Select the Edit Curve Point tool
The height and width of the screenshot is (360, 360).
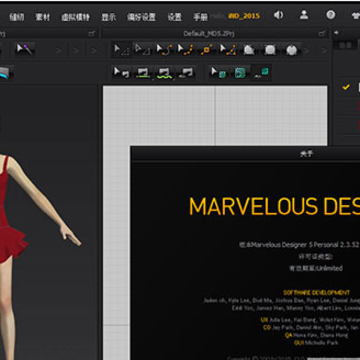[x=185, y=50]
